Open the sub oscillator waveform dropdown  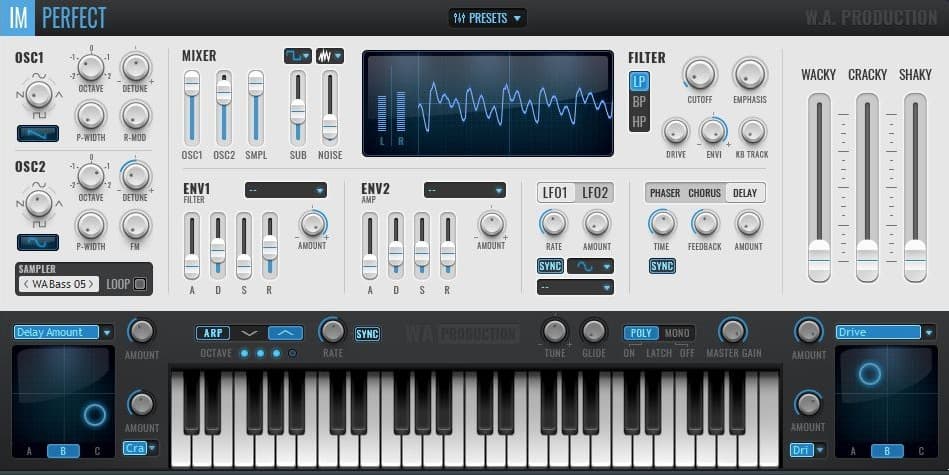(x=298, y=56)
